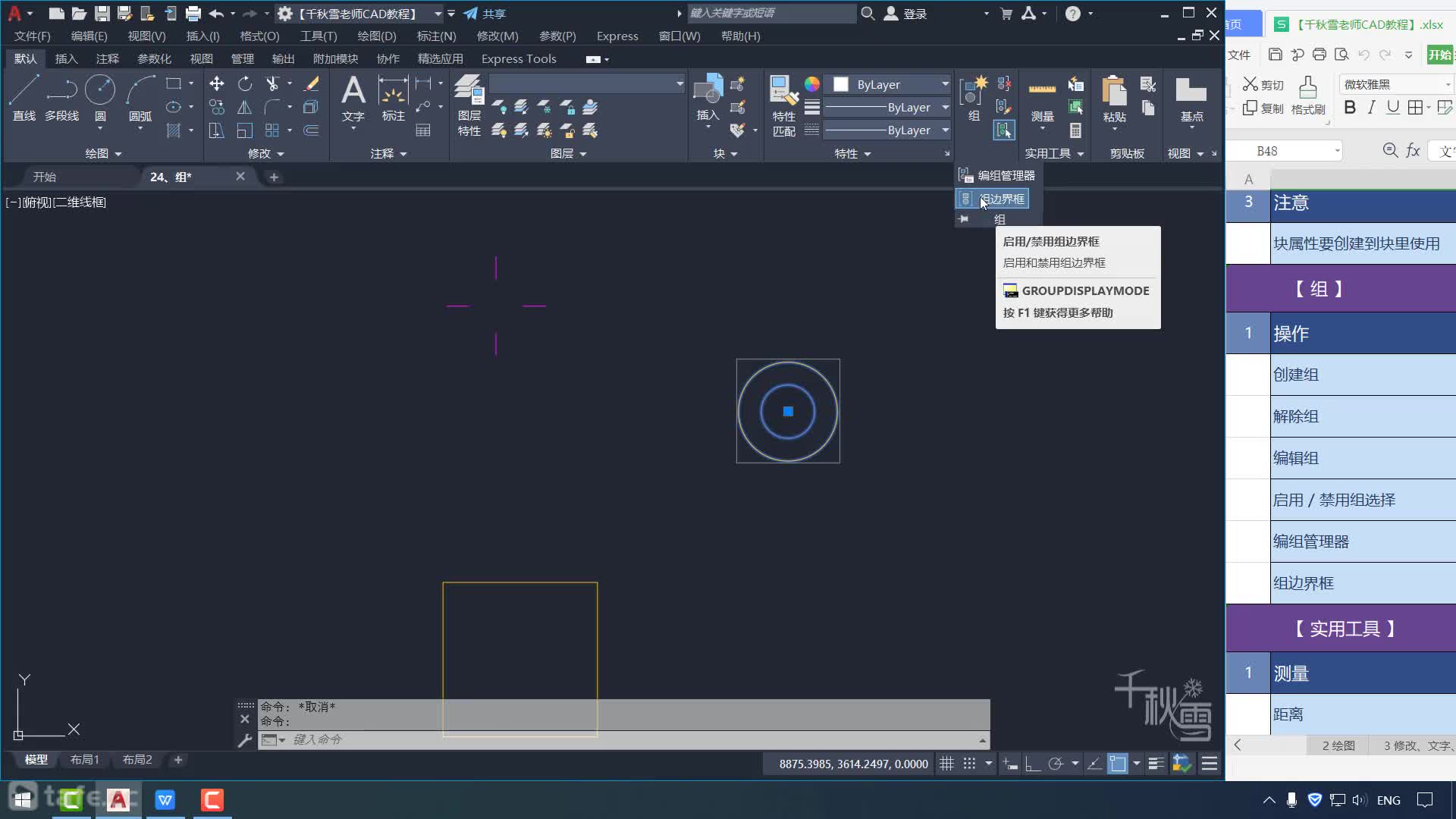Open the File (文件) menu in AutoCAD

32,36
